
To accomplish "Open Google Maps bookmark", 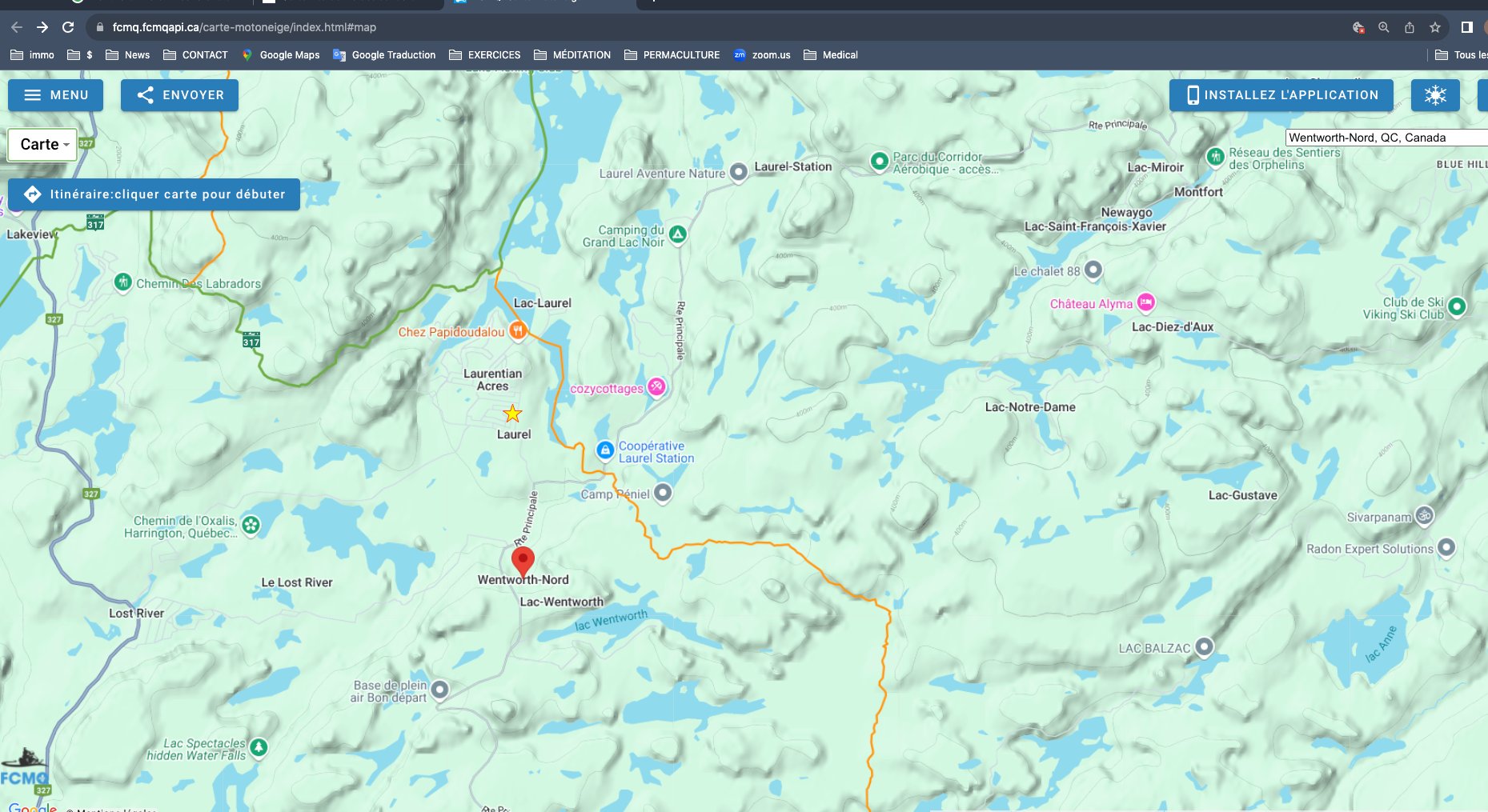I will coord(280,55).
